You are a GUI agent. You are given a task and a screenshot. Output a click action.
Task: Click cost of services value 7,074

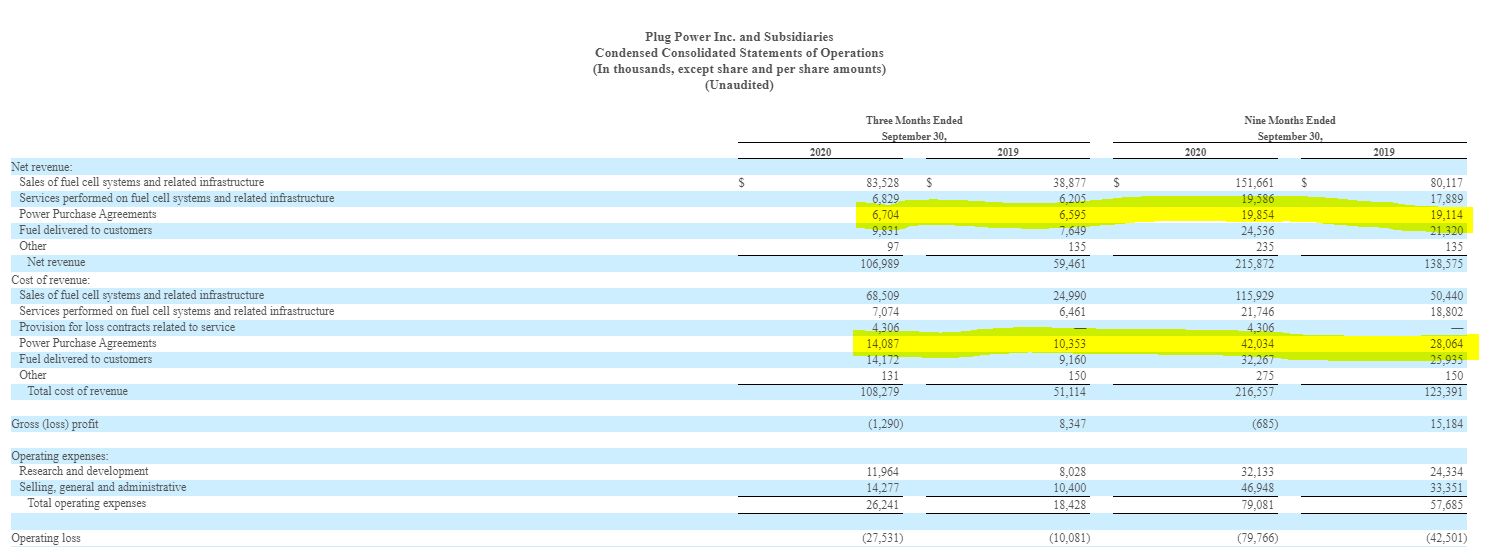[x=888, y=311]
